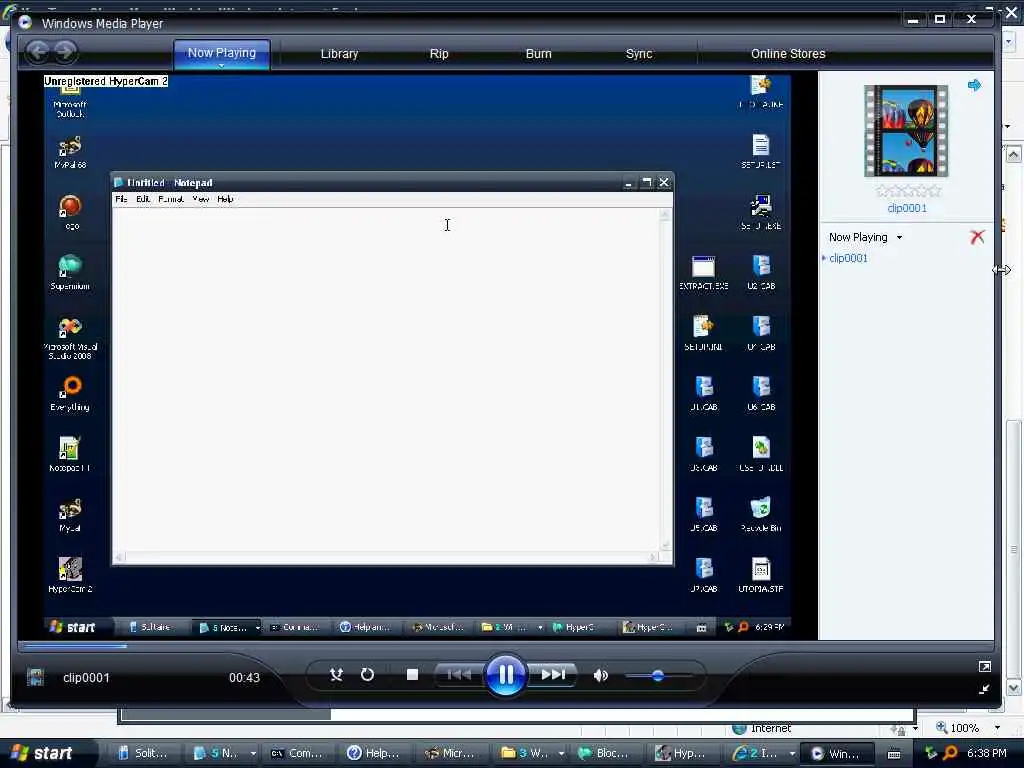Pause the playing clip

point(505,675)
